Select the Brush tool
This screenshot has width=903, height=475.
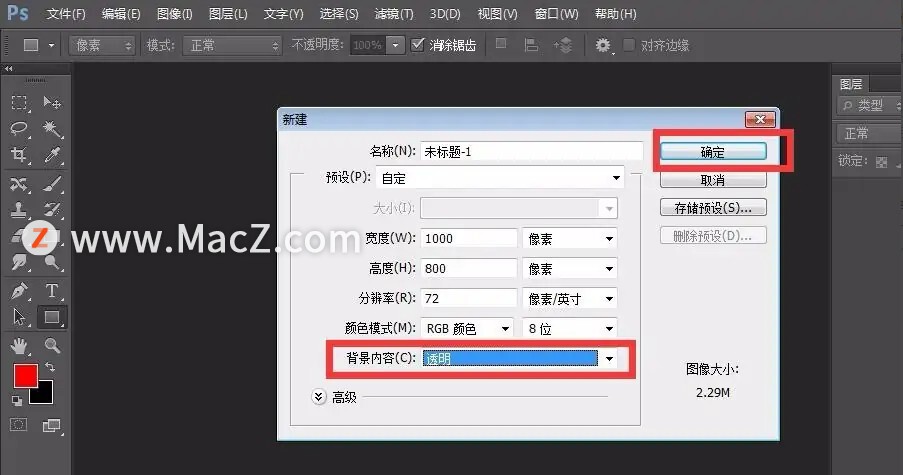tap(52, 184)
